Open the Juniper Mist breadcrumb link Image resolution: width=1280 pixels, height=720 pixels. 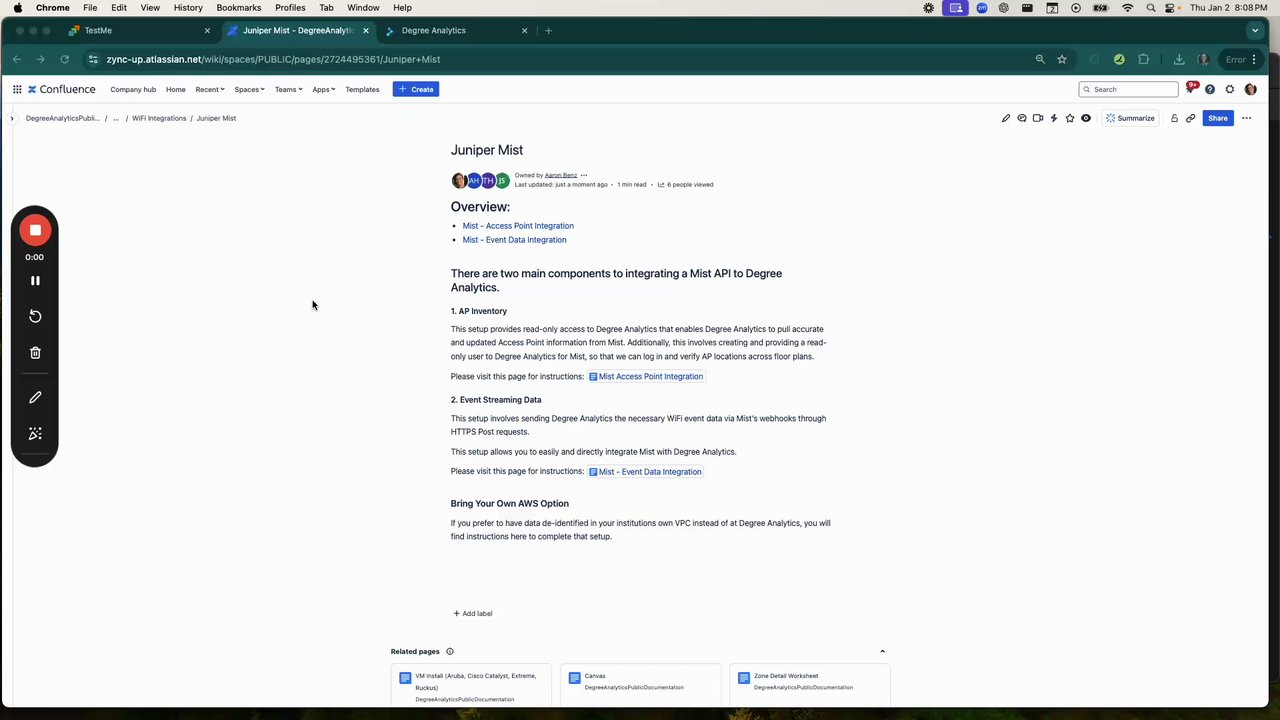click(x=216, y=118)
